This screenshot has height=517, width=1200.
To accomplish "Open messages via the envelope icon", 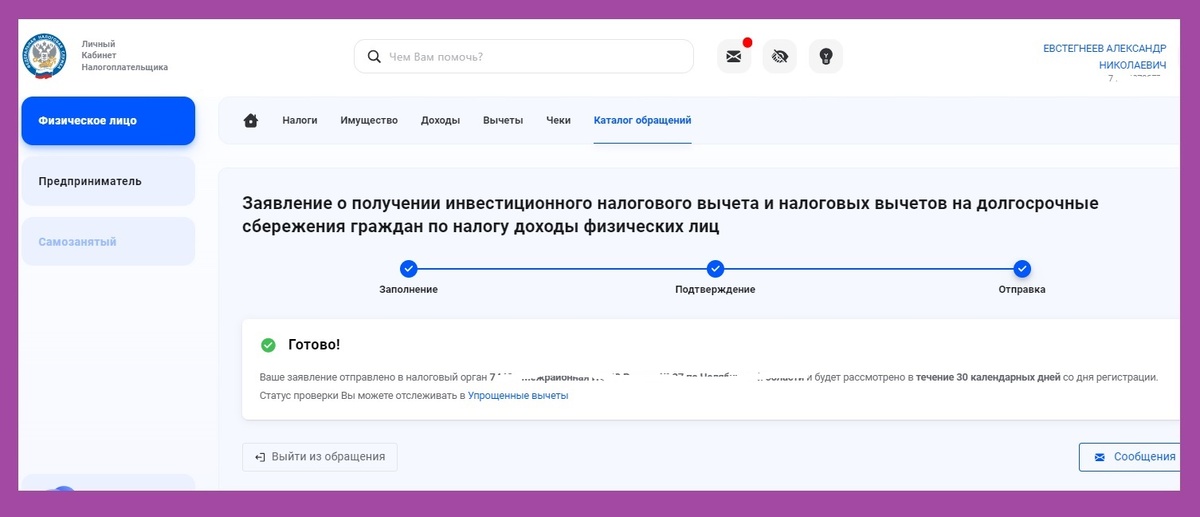I will click(x=734, y=57).
